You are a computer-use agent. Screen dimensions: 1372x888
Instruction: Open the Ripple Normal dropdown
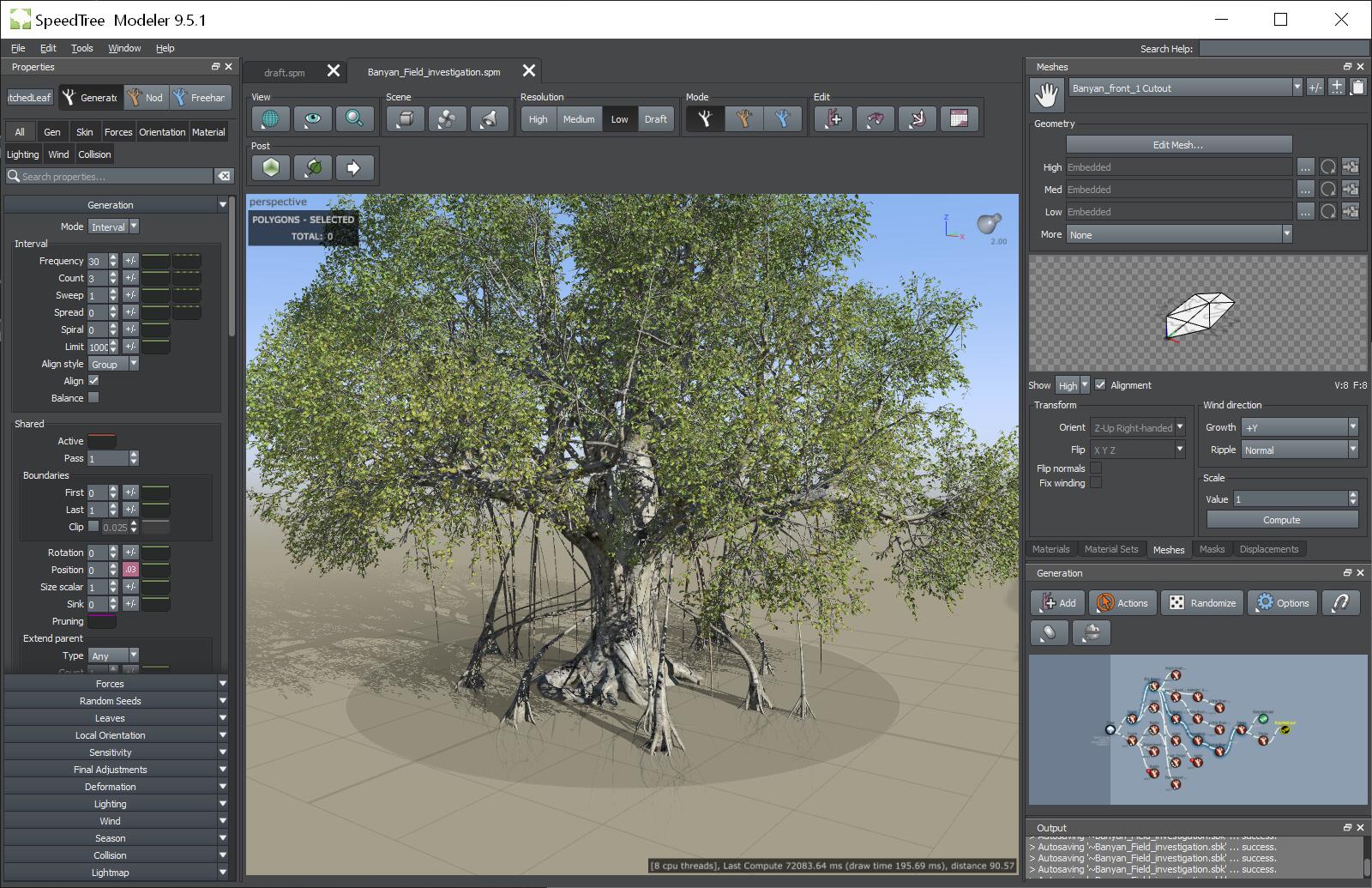pyautogui.click(x=1300, y=450)
